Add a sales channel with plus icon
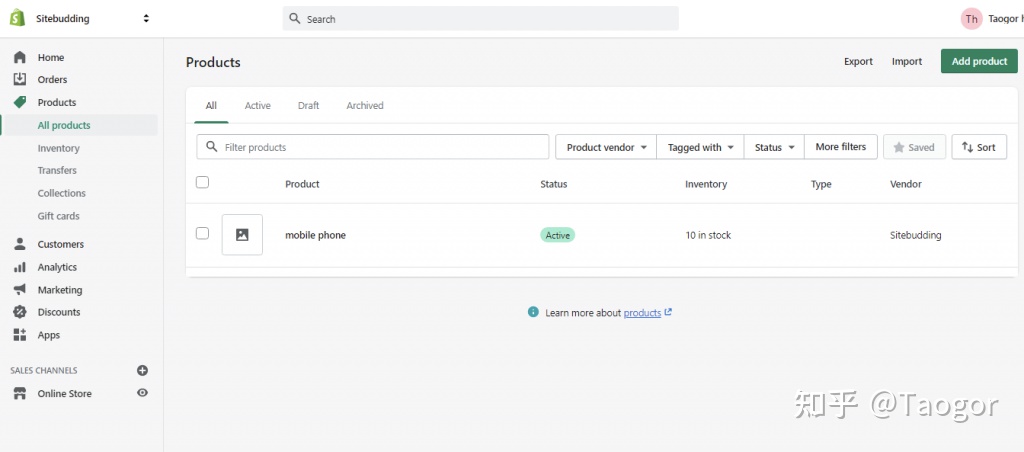 click(x=142, y=370)
